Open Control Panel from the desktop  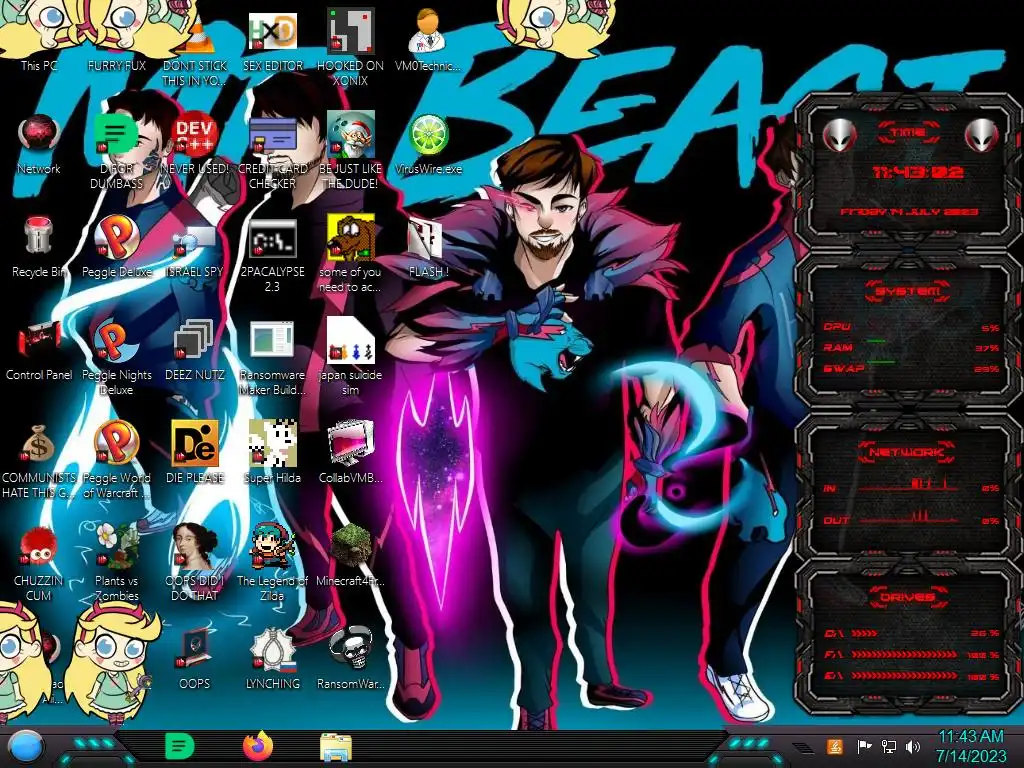(39, 350)
